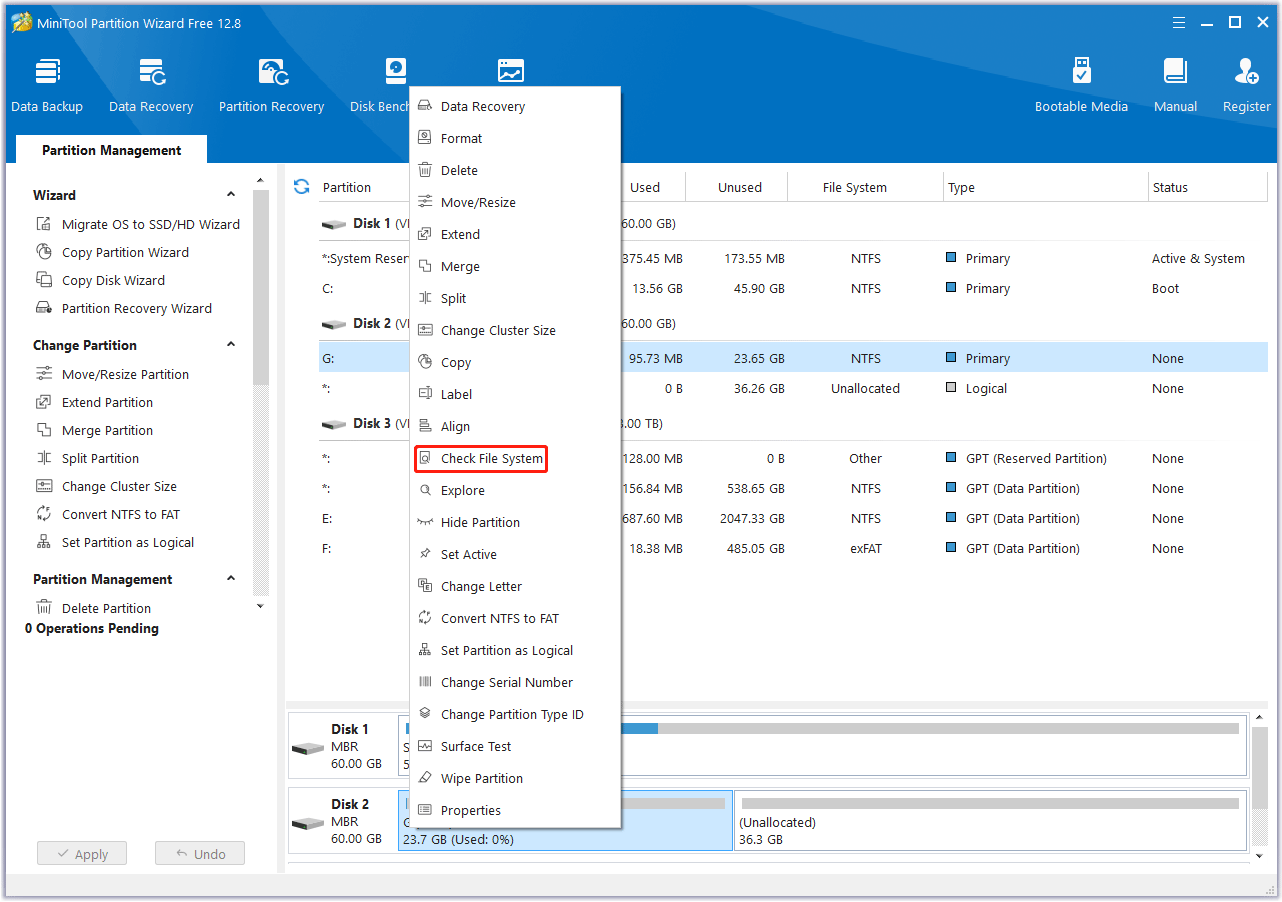Click Check File System menu entry
This screenshot has width=1282, height=902.
515,458
